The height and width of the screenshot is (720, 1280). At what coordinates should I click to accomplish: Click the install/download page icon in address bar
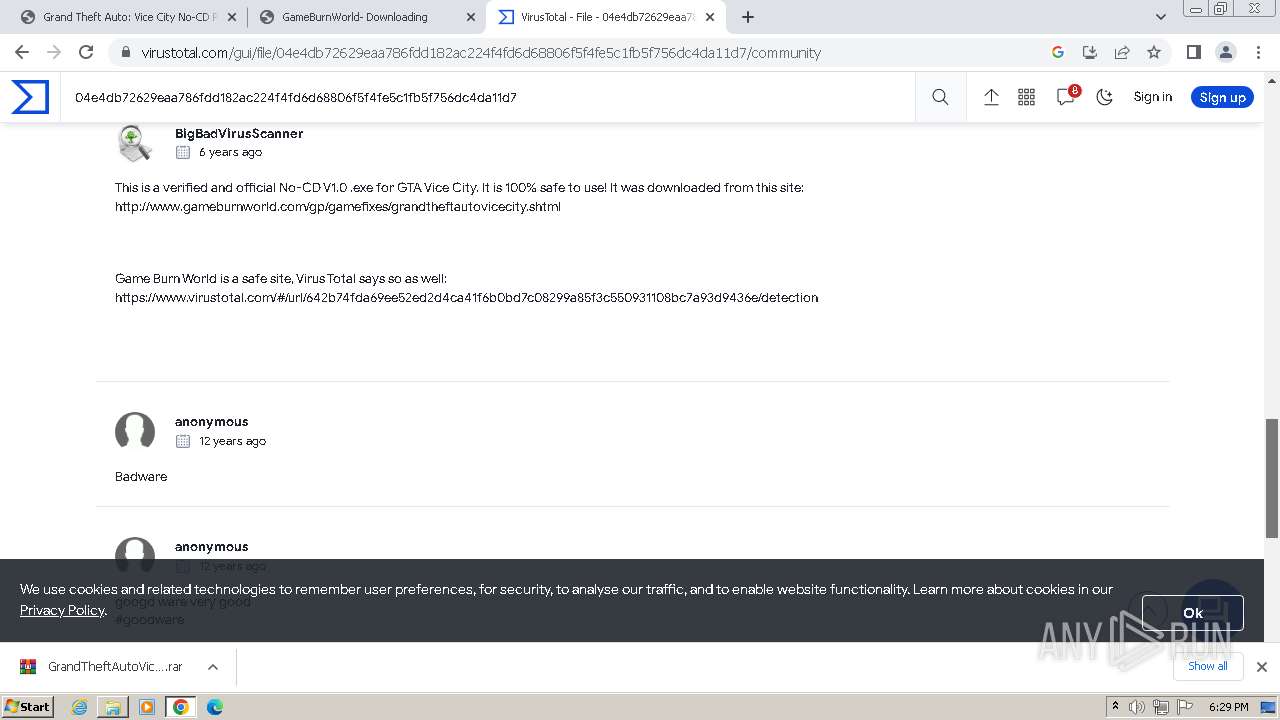pyautogui.click(x=1090, y=52)
